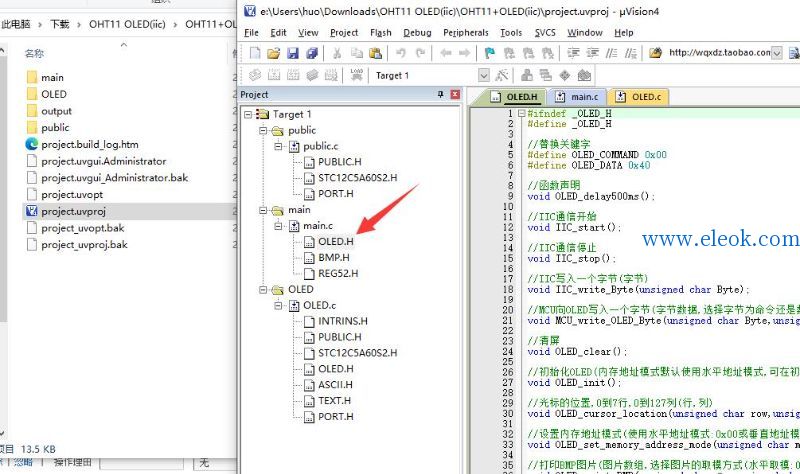Viewport: 800px width, 474px height.
Task: Collapse the OLED.c file node
Action: coord(278,306)
